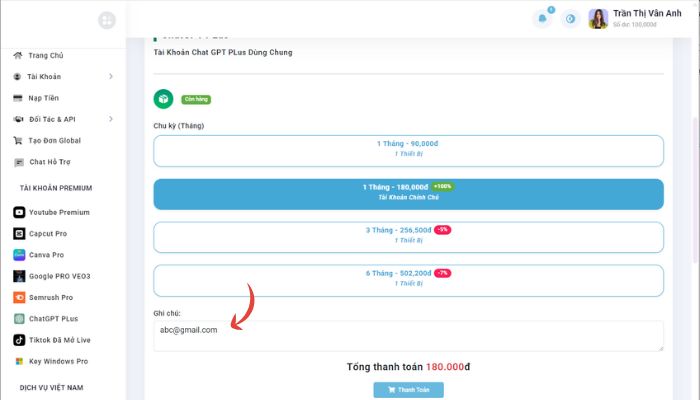This screenshot has height=400, width=700.
Task: Click the Canva Pro icon
Action: [x=19, y=255]
